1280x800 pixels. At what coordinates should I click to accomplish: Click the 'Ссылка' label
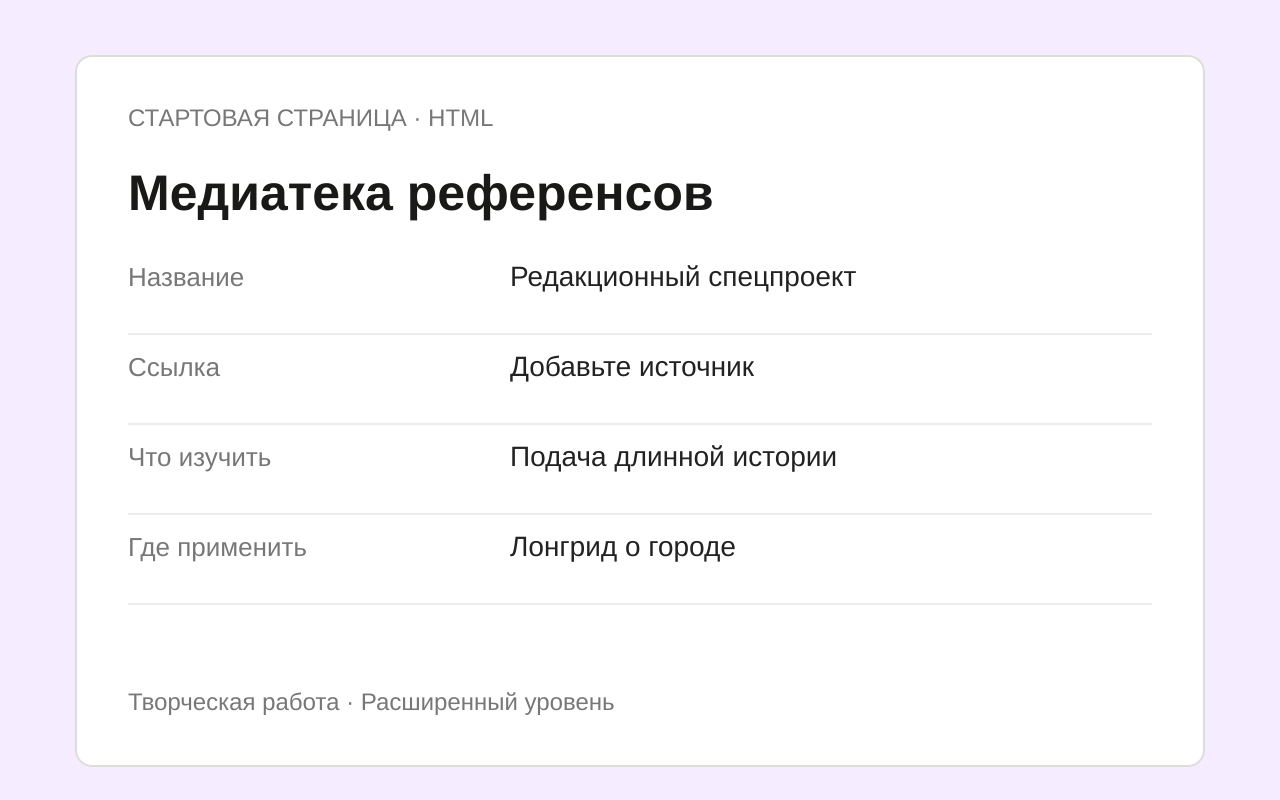(x=174, y=368)
